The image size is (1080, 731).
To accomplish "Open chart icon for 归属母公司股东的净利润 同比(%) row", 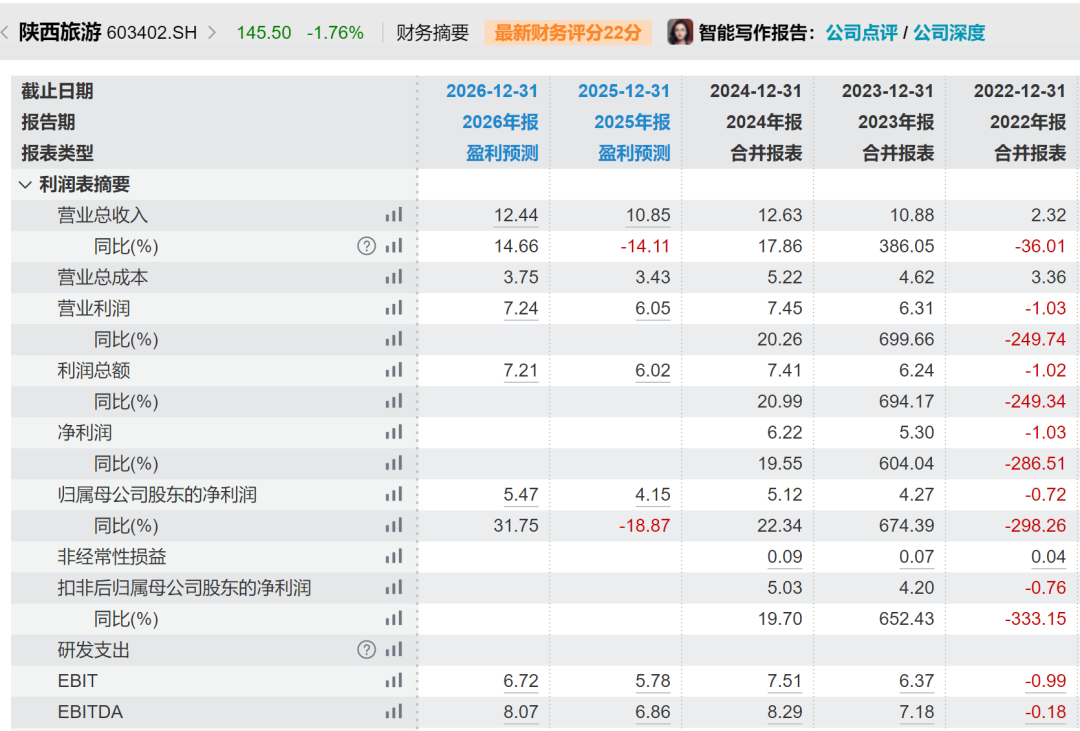I will 394,525.
